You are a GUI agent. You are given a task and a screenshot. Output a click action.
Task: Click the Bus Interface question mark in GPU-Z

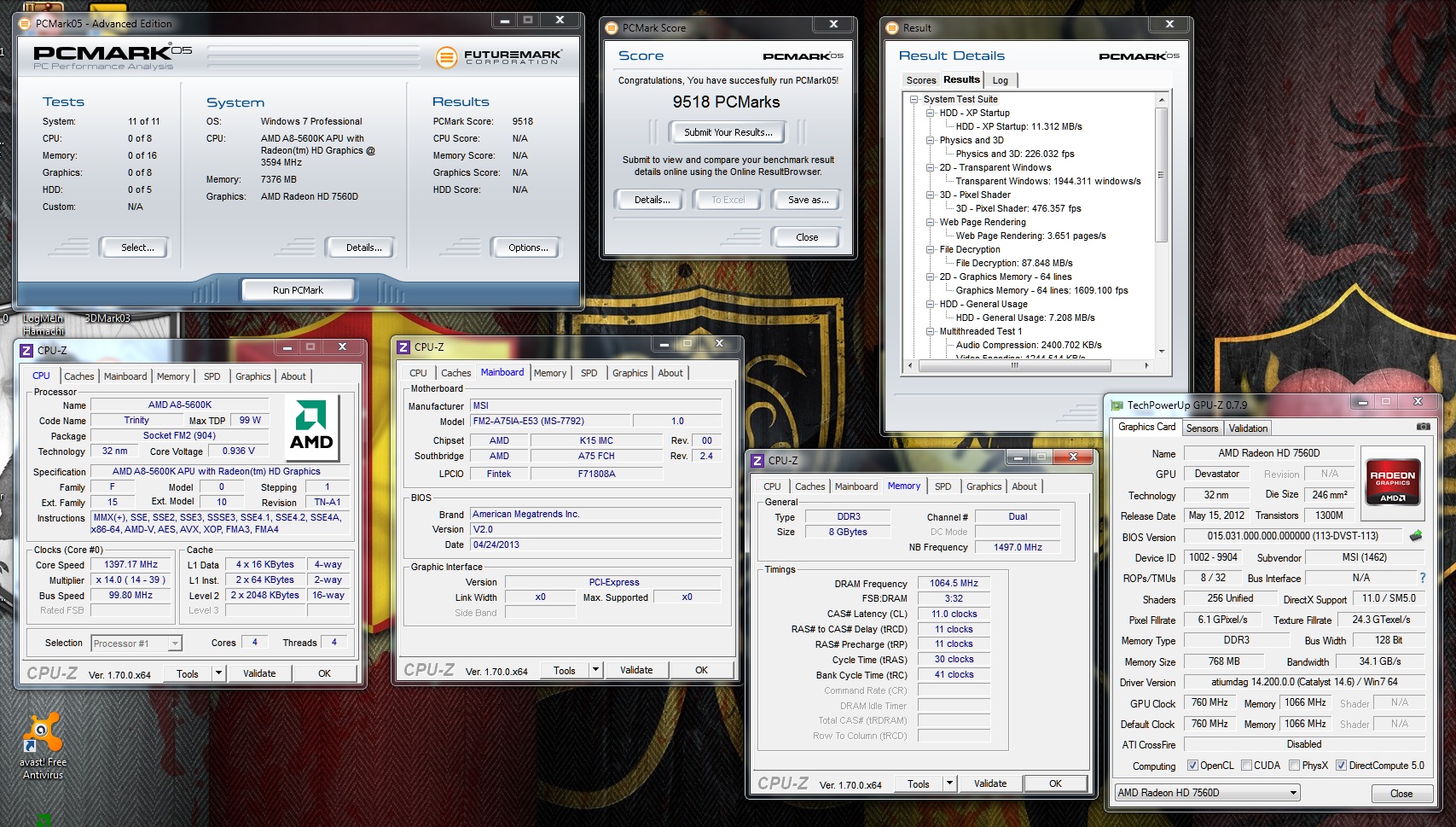[x=1422, y=578]
